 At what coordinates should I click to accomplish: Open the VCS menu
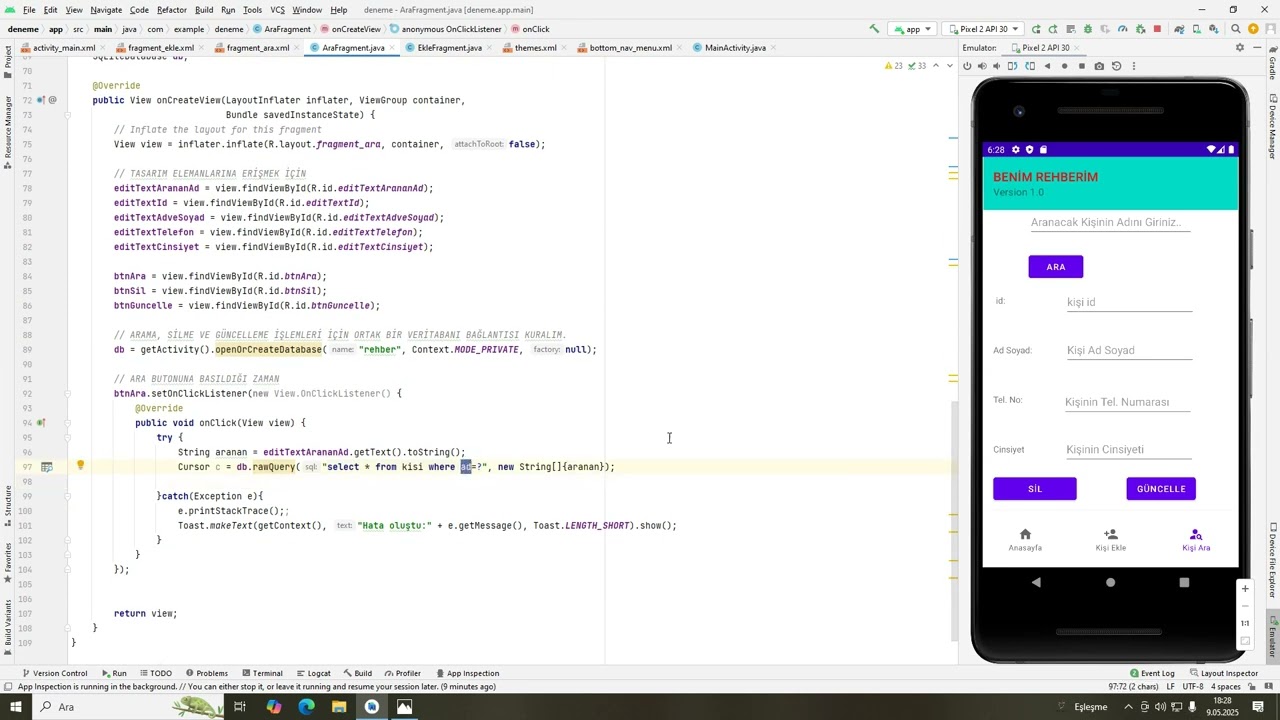click(x=277, y=10)
